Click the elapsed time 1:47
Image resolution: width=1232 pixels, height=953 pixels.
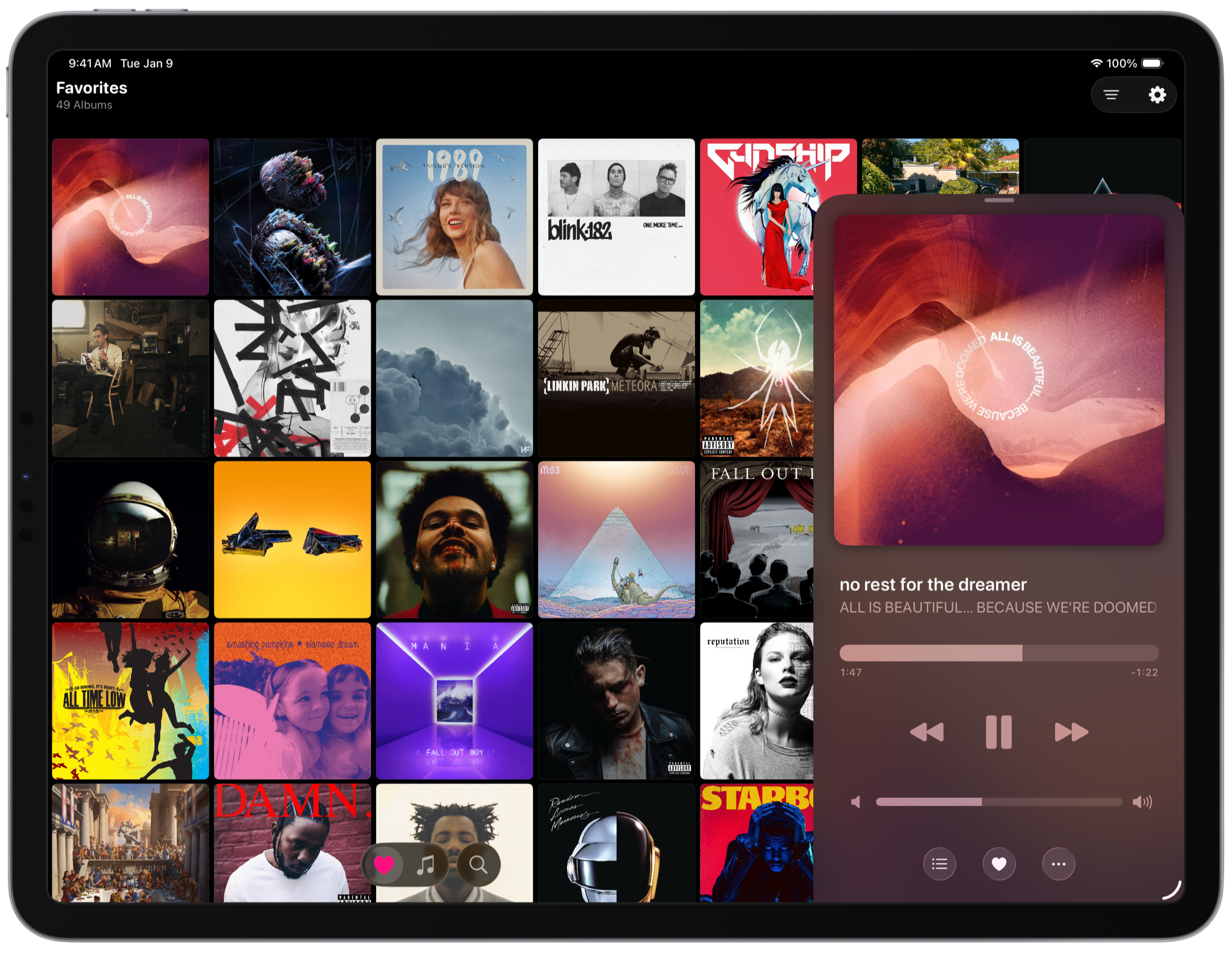pyautogui.click(x=851, y=672)
